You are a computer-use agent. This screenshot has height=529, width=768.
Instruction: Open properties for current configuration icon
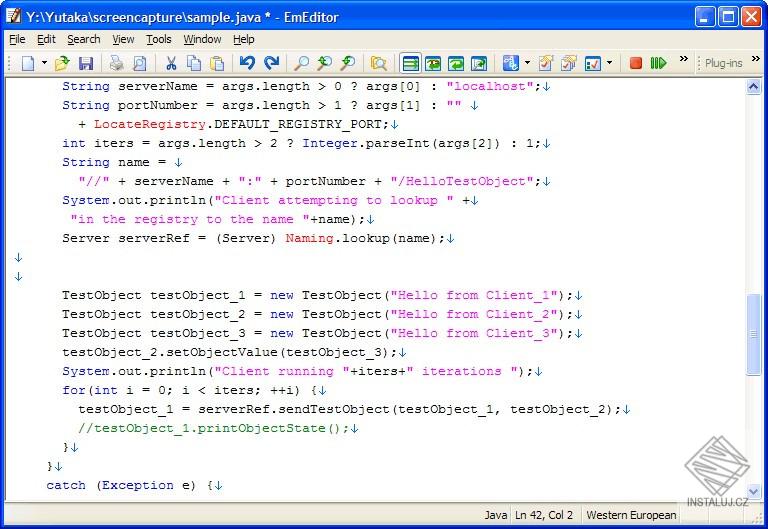pyautogui.click(x=546, y=63)
